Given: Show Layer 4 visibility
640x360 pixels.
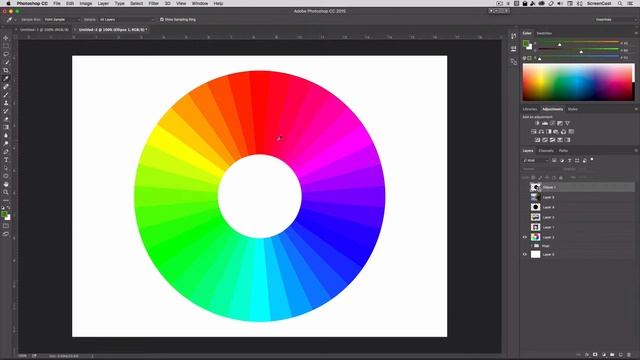Looking at the screenshot, I should [525, 207].
